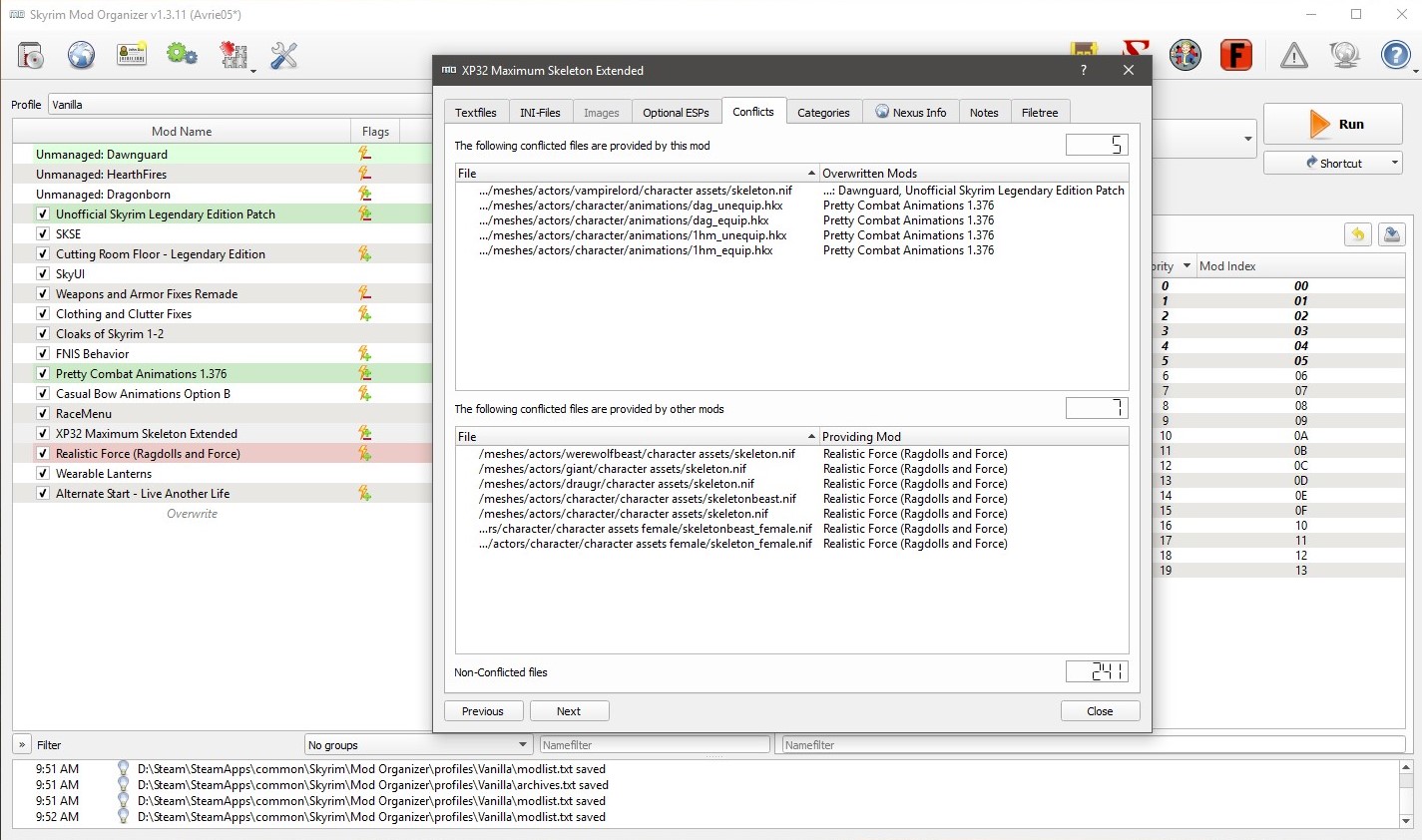
Task: Open the Nexus globe browser icon
Action: (82, 56)
